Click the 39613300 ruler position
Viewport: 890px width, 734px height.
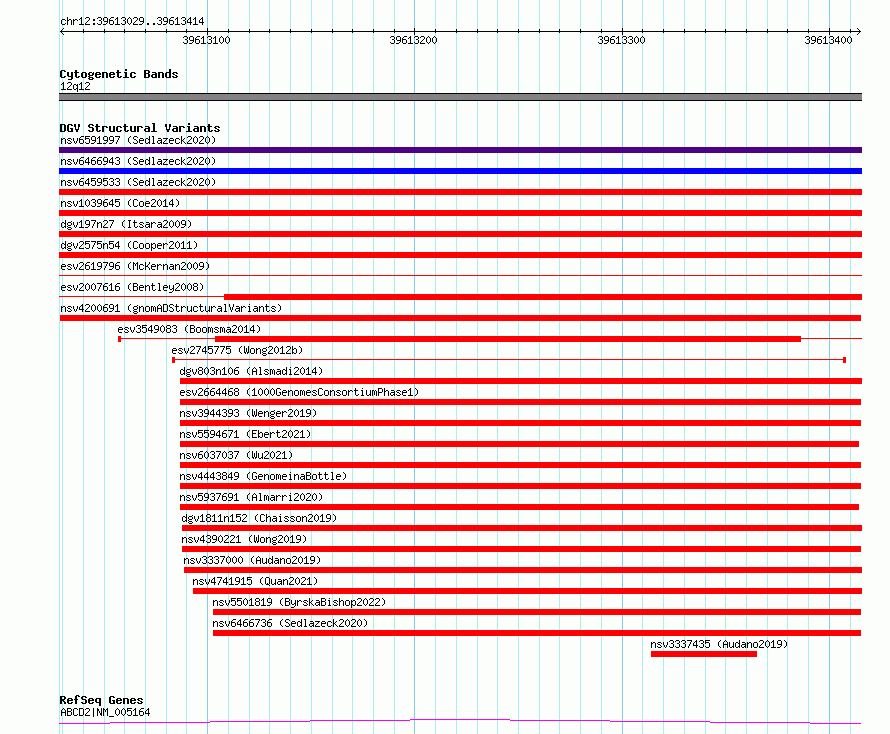coord(622,40)
